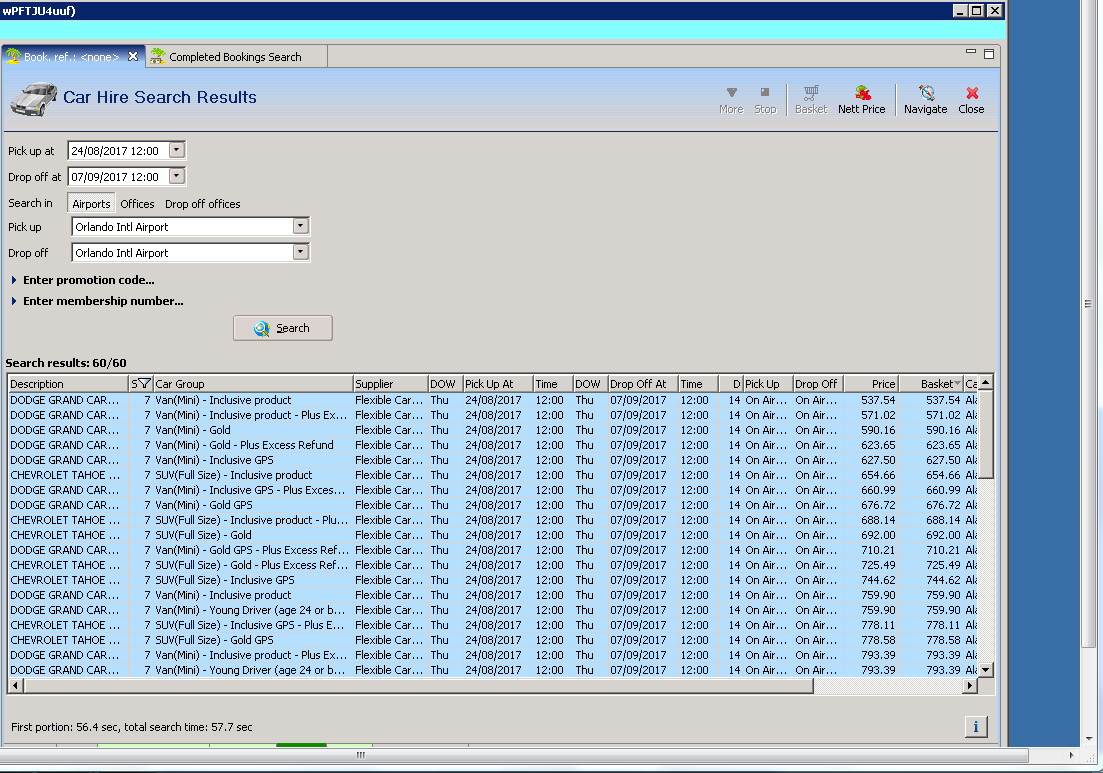This screenshot has width=1103, height=773.
Task: Select Van(Mini) - Gold row priced 590.16
Action: pyautogui.click(x=492, y=430)
